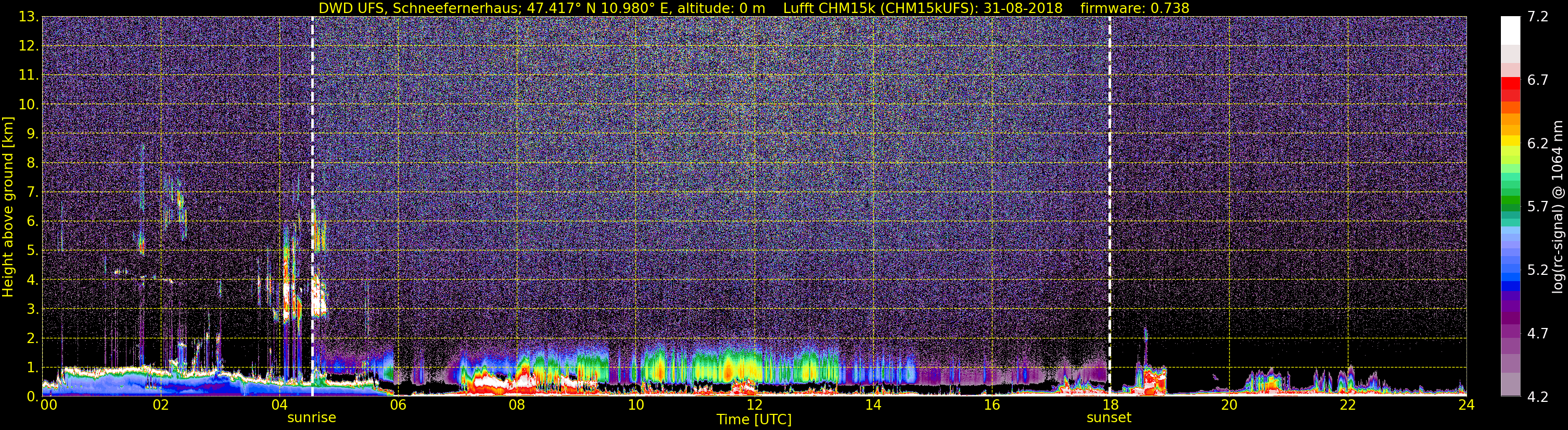The height and width of the screenshot is (430, 1568).
Task: Click the time axis tick '18'
Action: pyautogui.click(x=1110, y=406)
